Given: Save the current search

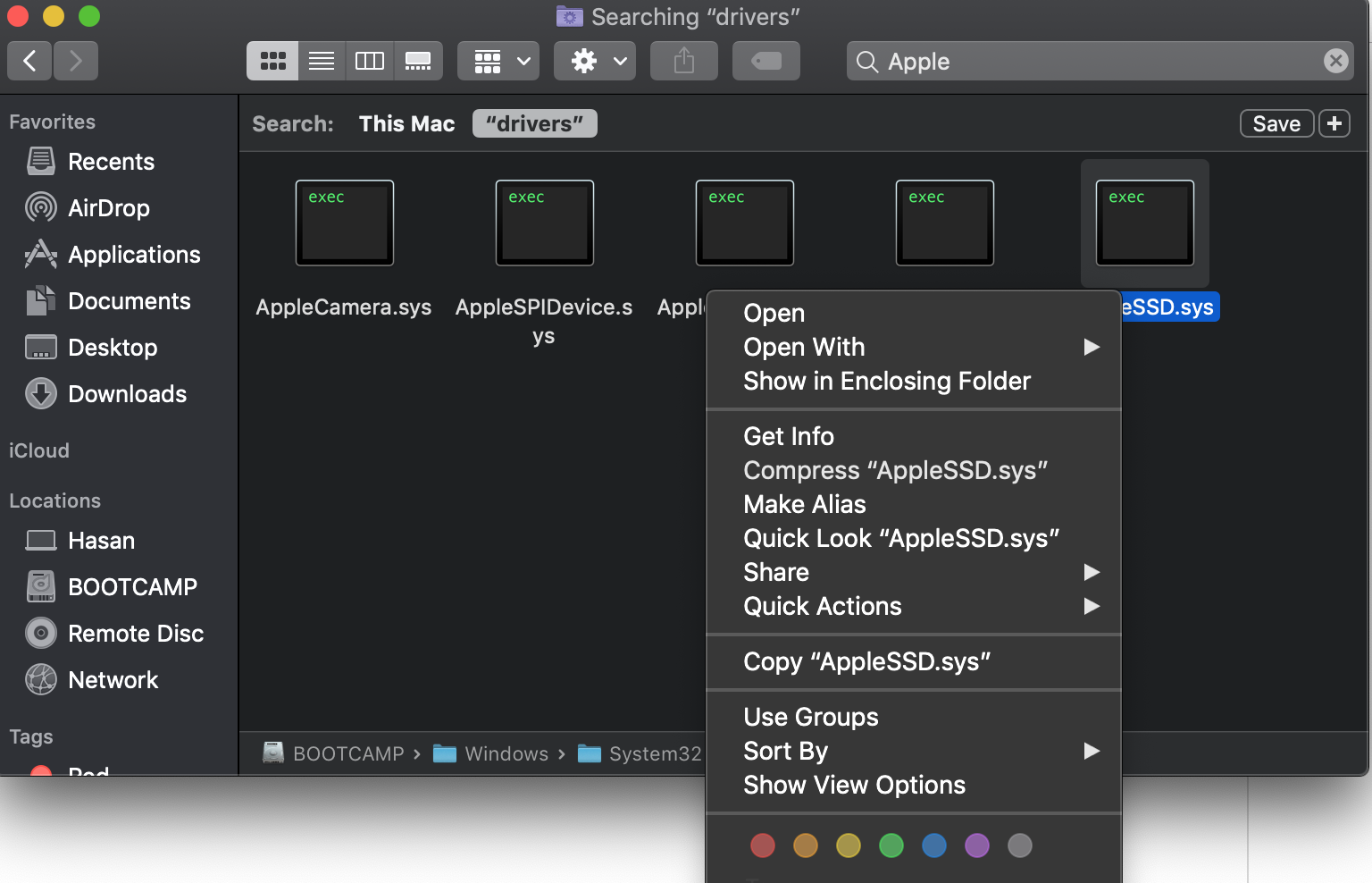Looking at the screenshot, I should [1276, 123].
